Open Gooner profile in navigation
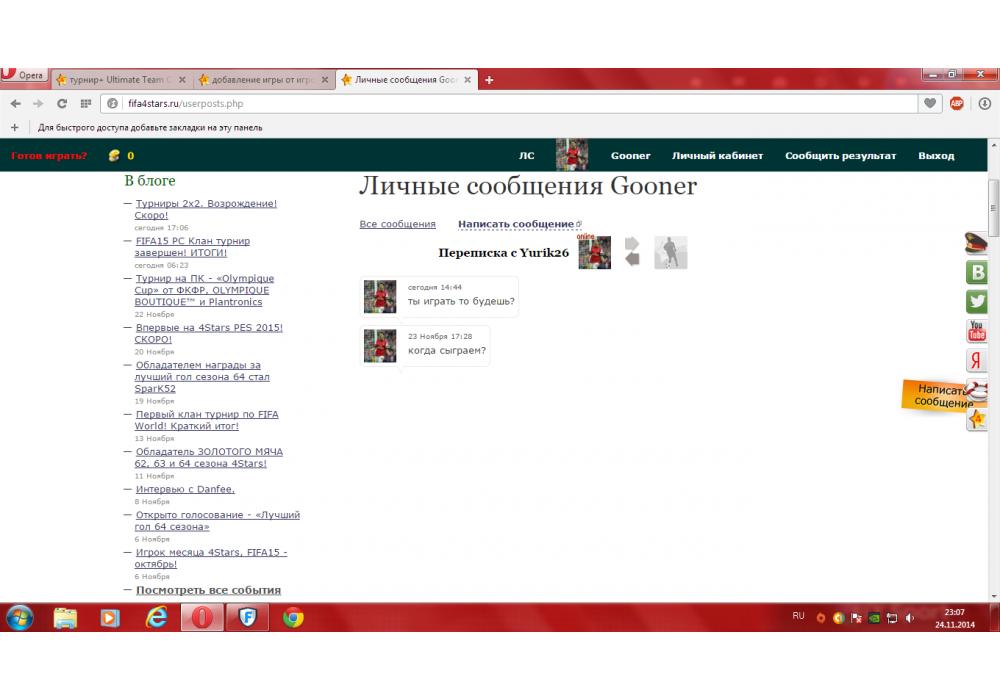Viewport: 1000px width, 700px height. coord(630,156)
